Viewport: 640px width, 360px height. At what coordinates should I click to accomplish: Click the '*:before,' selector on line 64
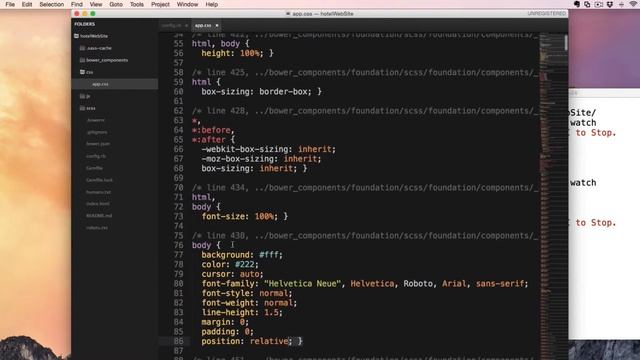[213, 130]
